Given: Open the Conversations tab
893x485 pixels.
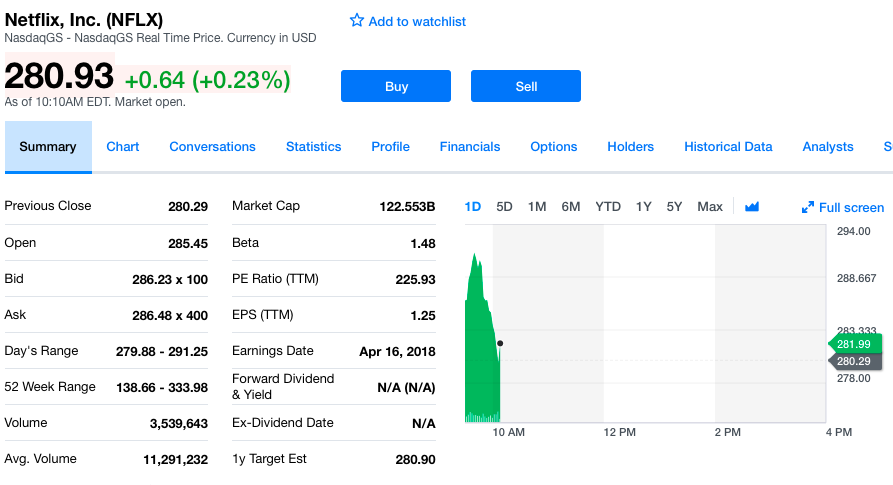Looking at the screenshot, I should pos(212,147).
